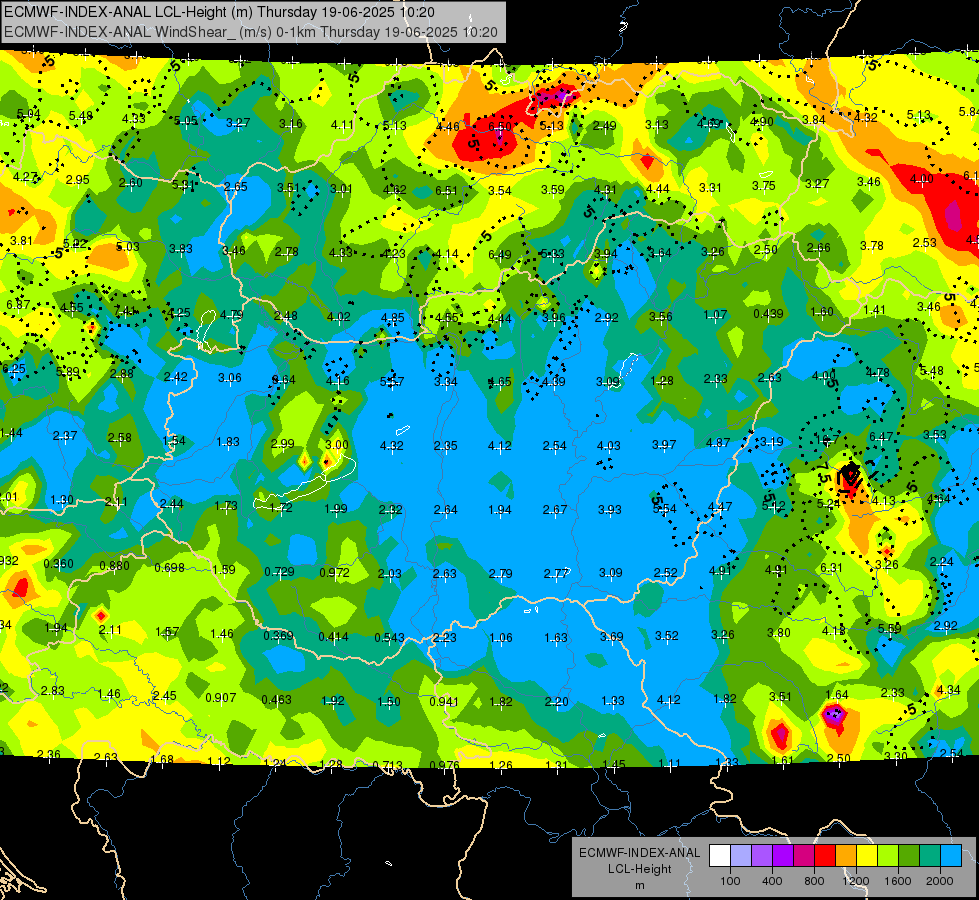
Task: Click the wind shear value 0.698
Action: [169, 568]
